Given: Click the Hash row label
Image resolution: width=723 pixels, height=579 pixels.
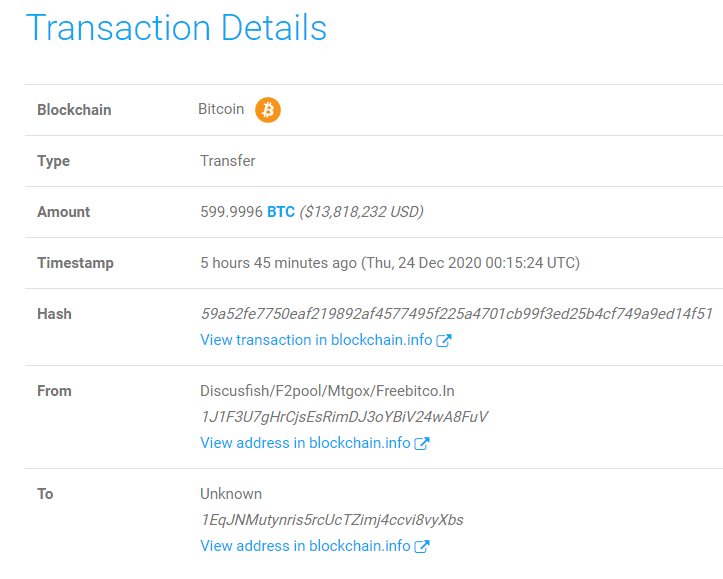Looking at the screenshot, I should [x=54, y=314].
